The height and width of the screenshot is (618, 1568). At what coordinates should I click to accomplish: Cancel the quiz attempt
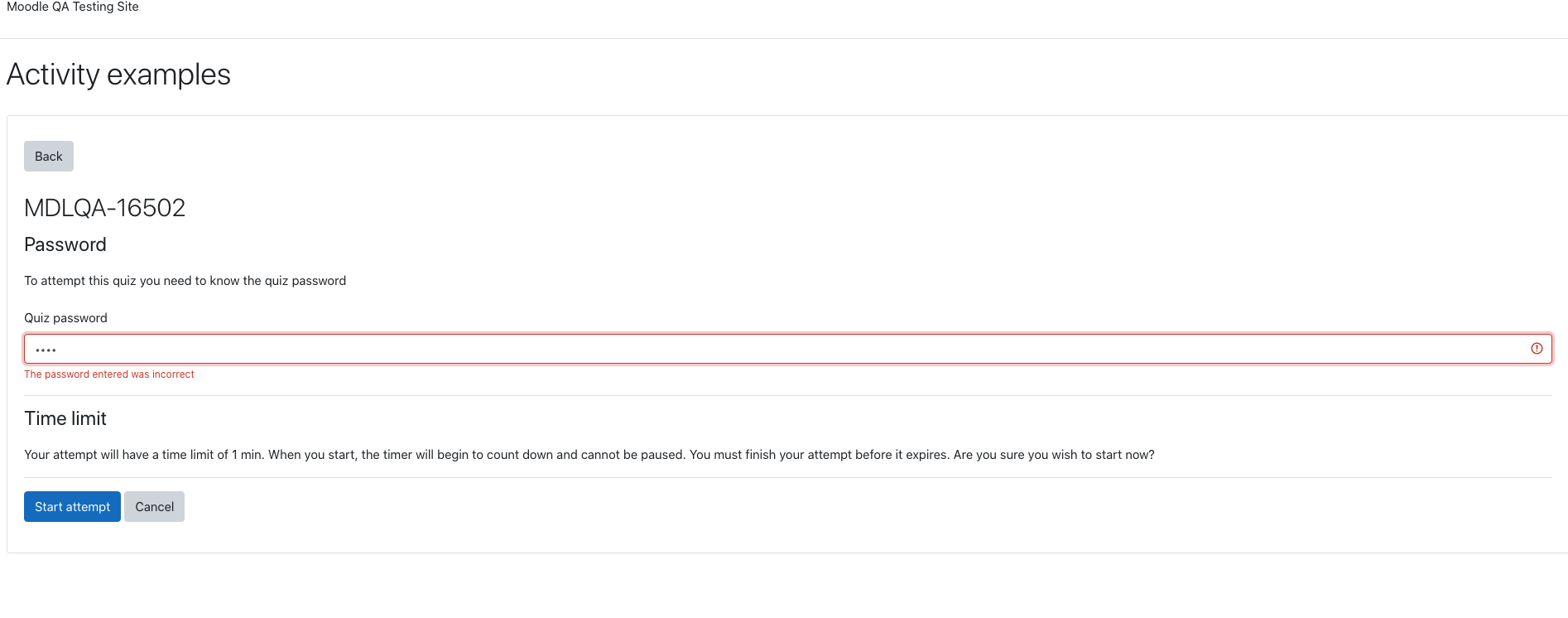[x=154, y=507]
